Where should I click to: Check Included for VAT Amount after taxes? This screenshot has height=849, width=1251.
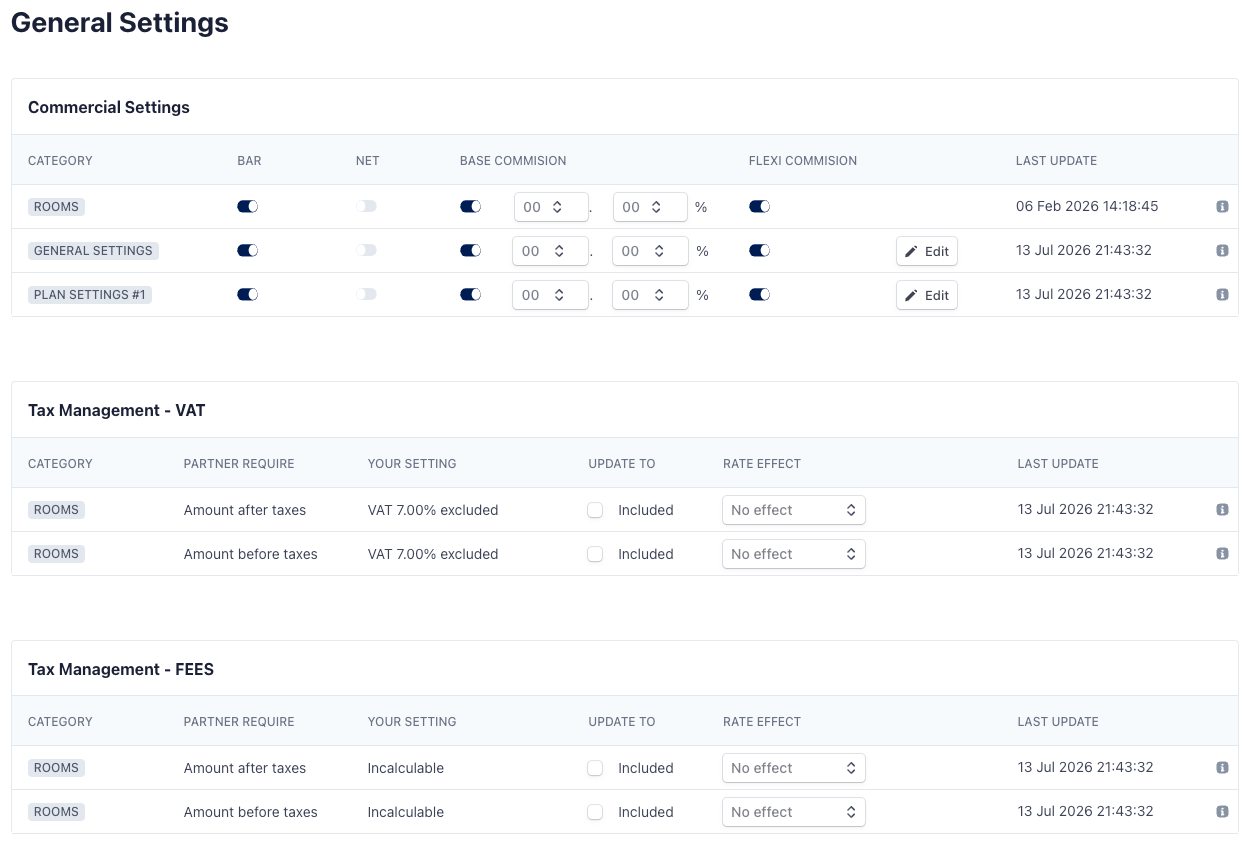[x=595, y=510]
